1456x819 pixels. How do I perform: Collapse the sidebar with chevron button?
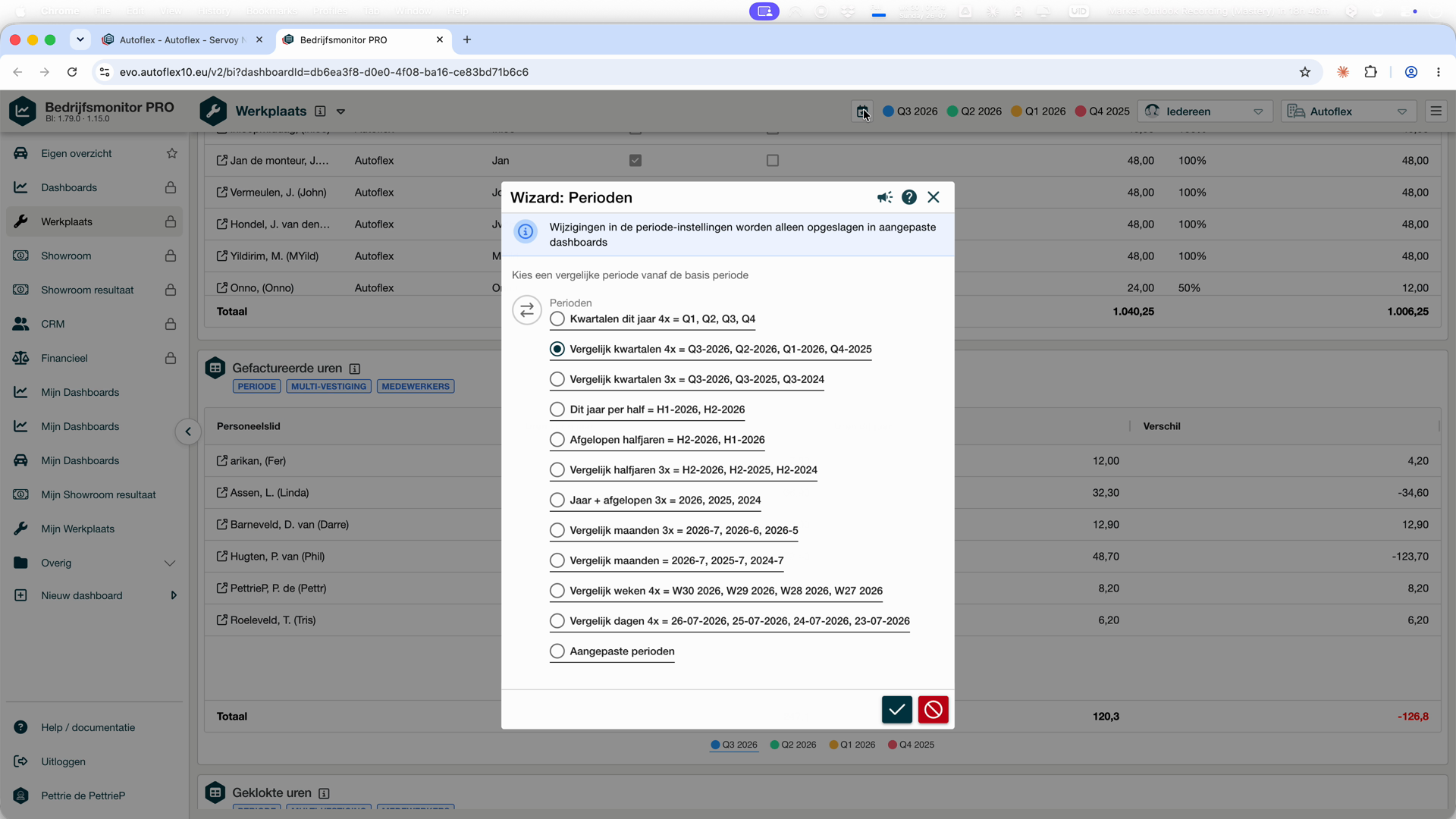pos(188,431)
